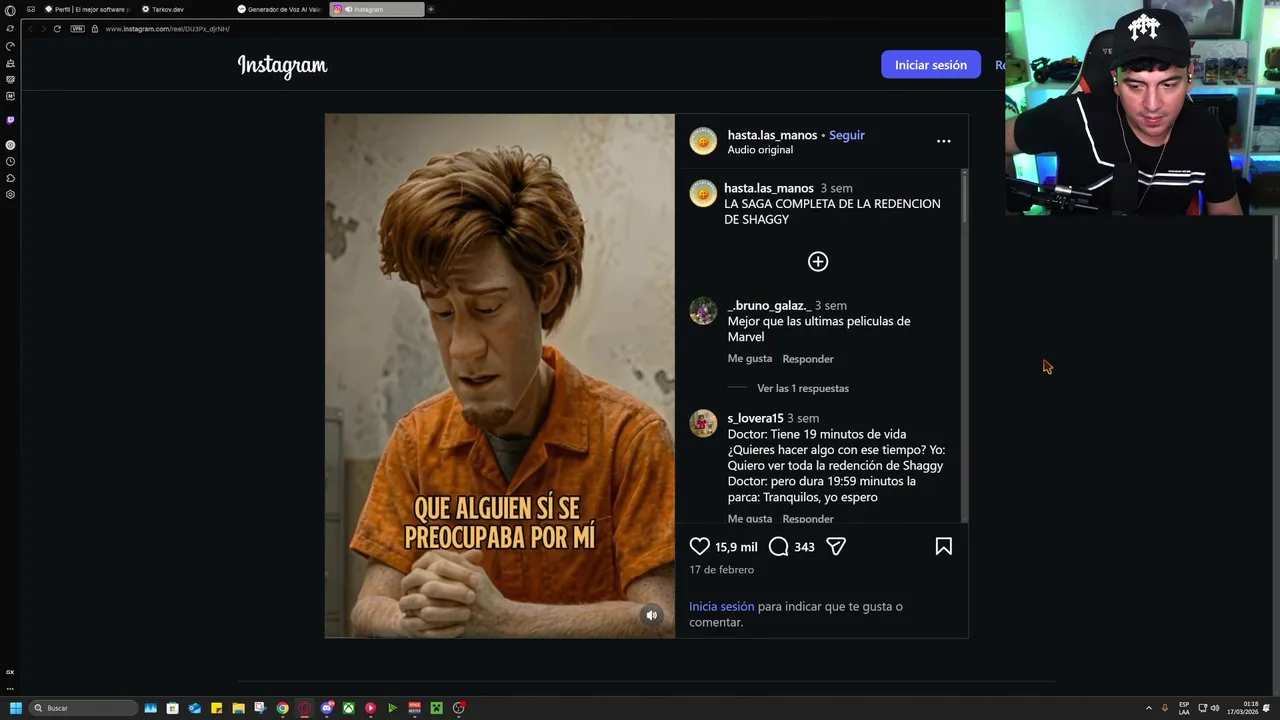Open comments via the speech bubble icon
1280x720 pixels.
(779, 546)
